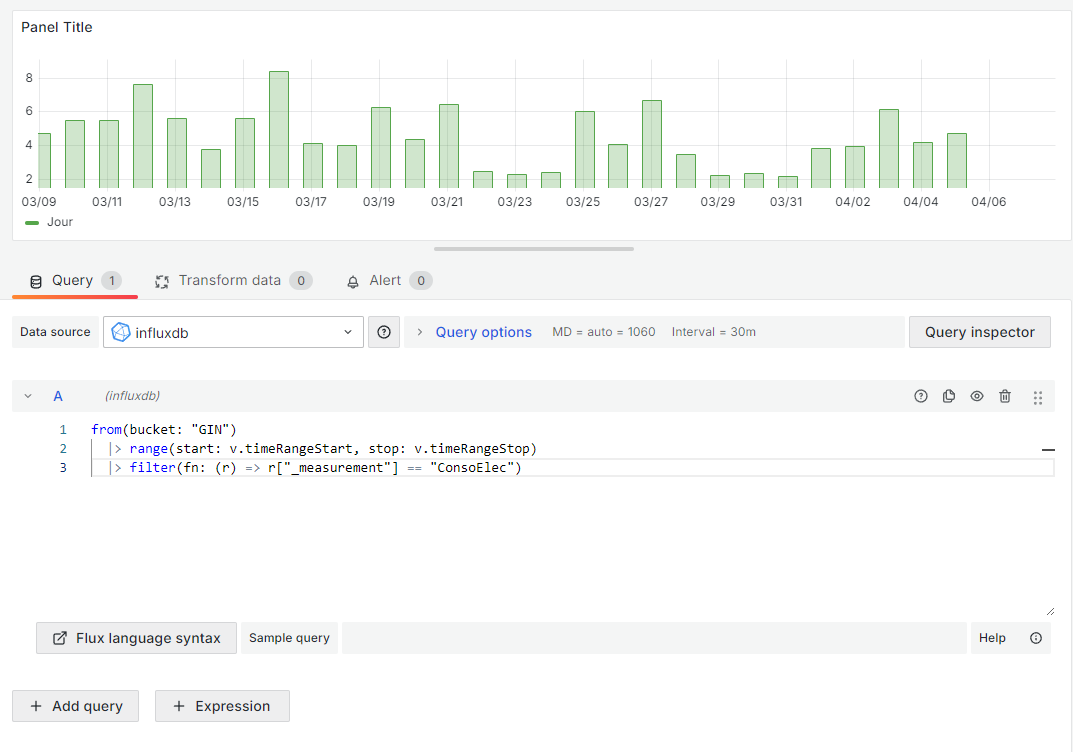1073x752 pixels.
Task: Open the data source help circle icon
Action: click(x=384, y=331)
